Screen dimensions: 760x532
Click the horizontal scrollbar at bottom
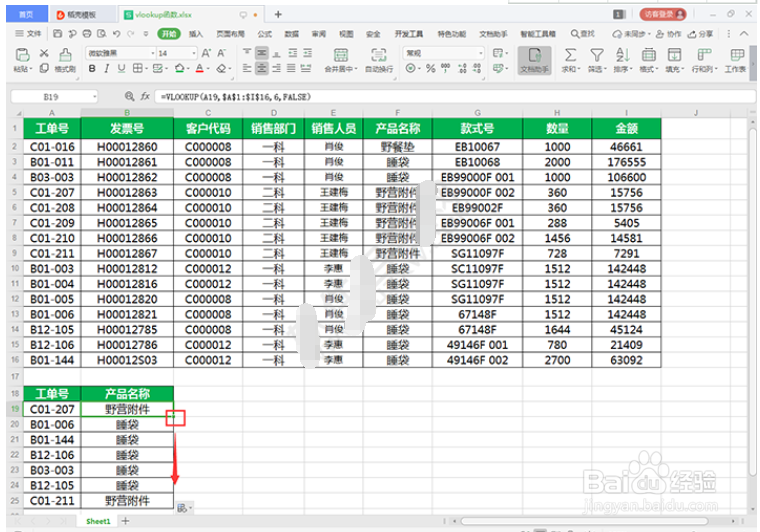(584, 521)
